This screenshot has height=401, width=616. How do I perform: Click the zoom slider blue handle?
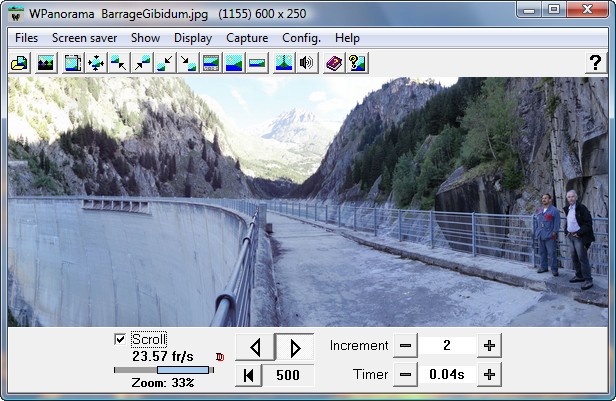point(183,370)
